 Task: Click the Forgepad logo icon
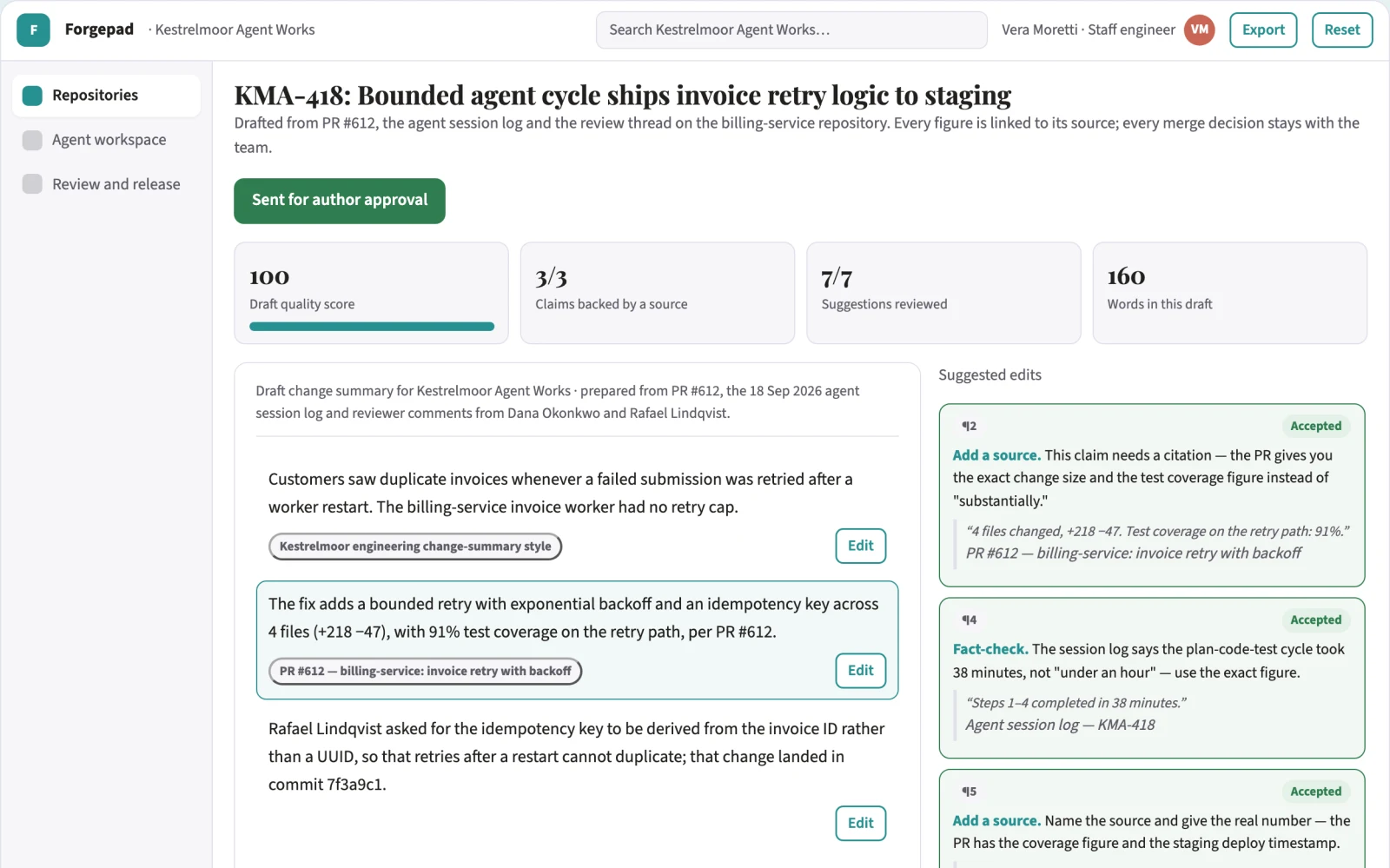33,30
